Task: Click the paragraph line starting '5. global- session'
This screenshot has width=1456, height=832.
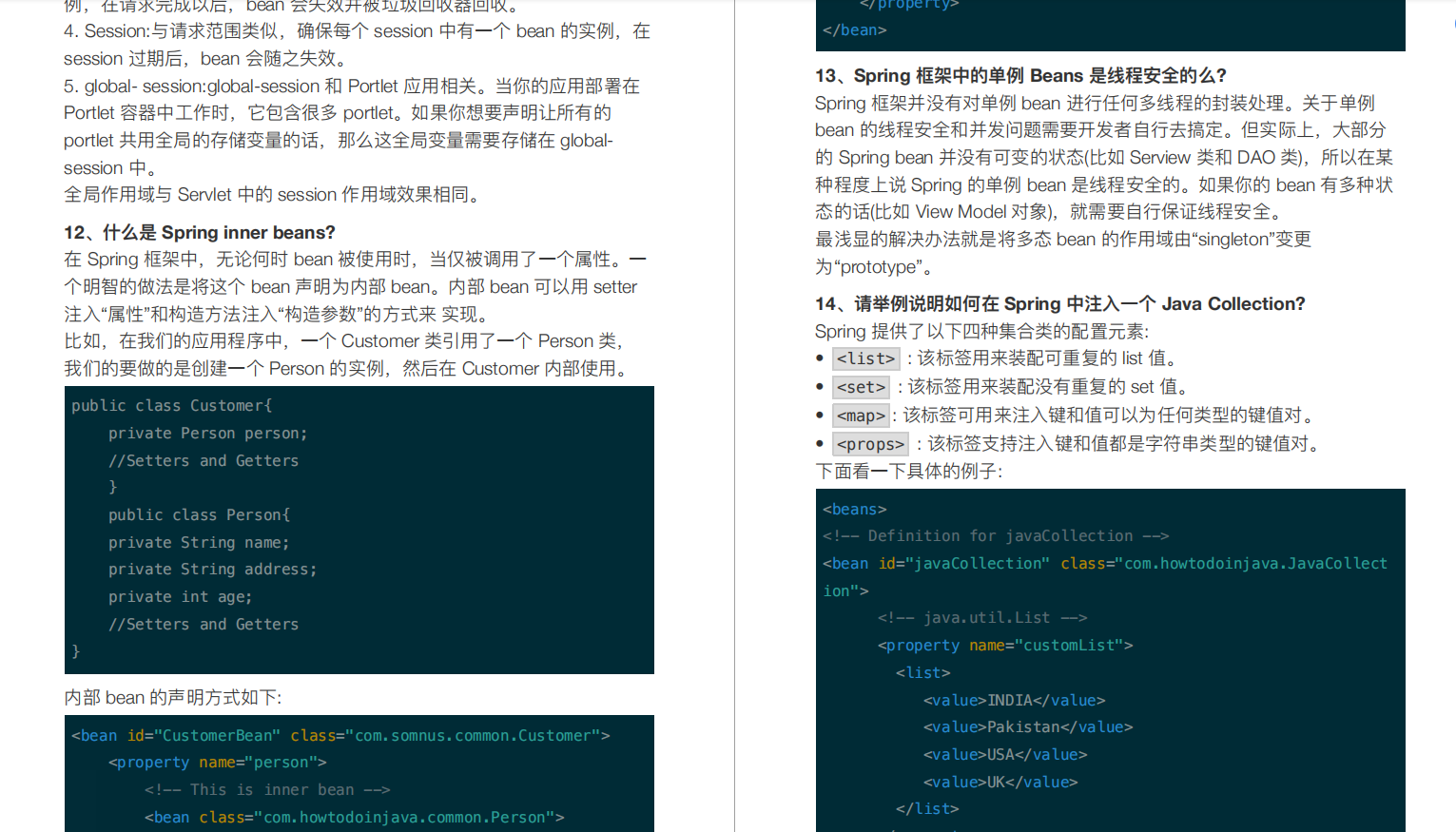Action: tap(352, 86)
